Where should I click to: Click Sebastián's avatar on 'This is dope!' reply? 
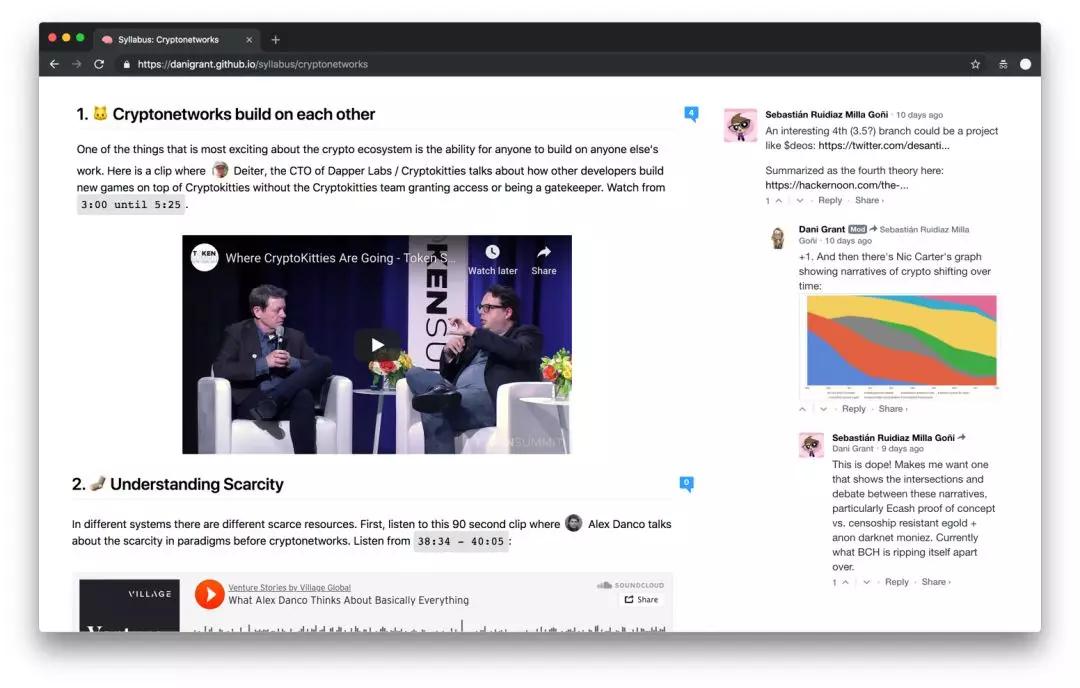[811, 445]
